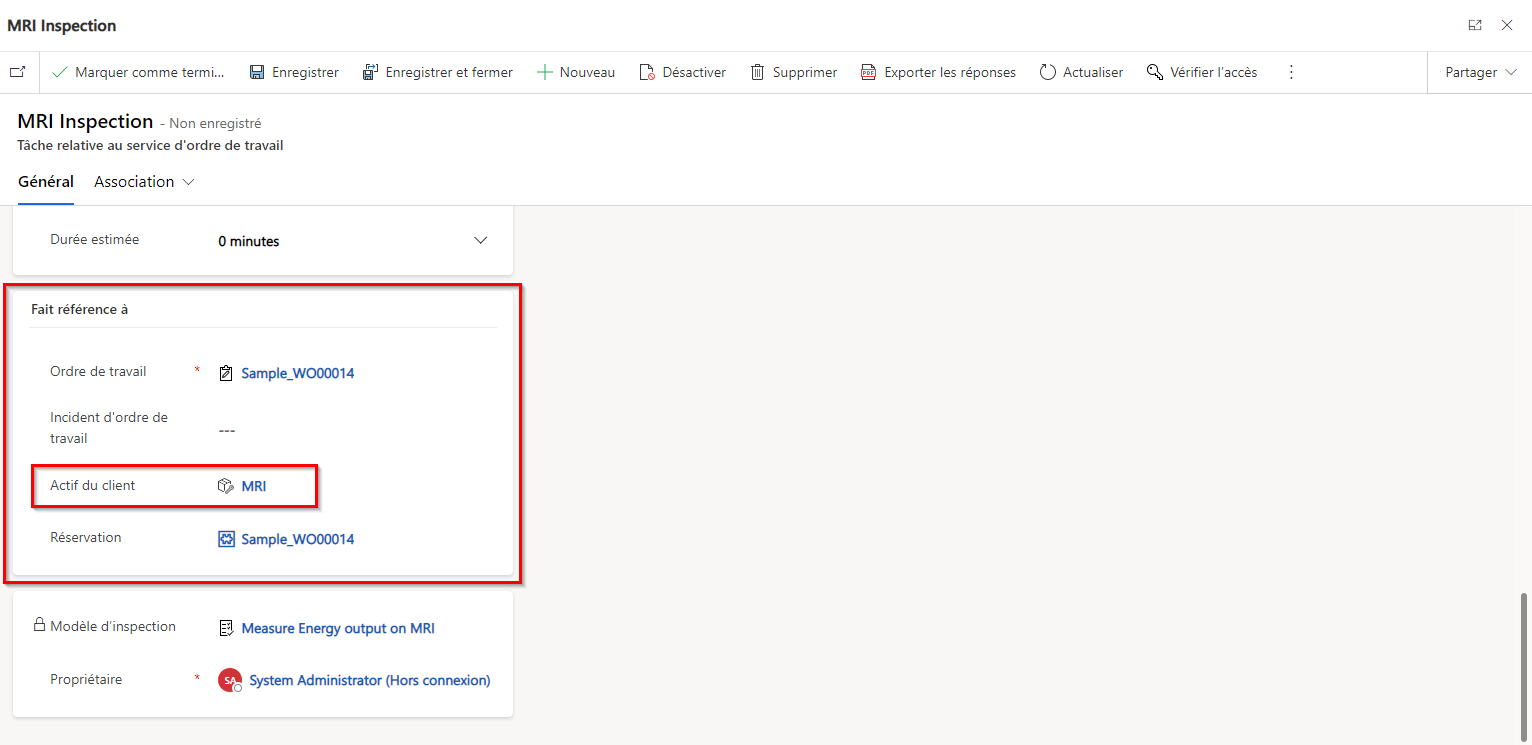This screenshot has height=745, width=1532.
Task: Expand the Association tab chevron
Action: click(189, 181)
